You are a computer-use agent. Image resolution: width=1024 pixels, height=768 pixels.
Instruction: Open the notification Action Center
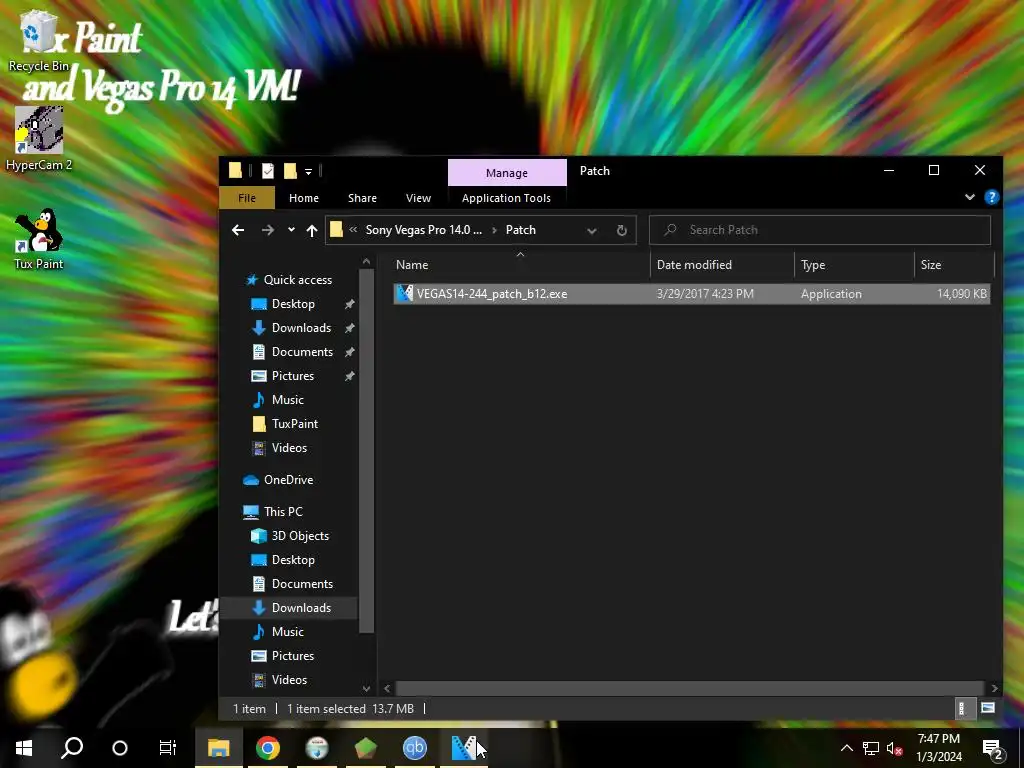[993, 750]
